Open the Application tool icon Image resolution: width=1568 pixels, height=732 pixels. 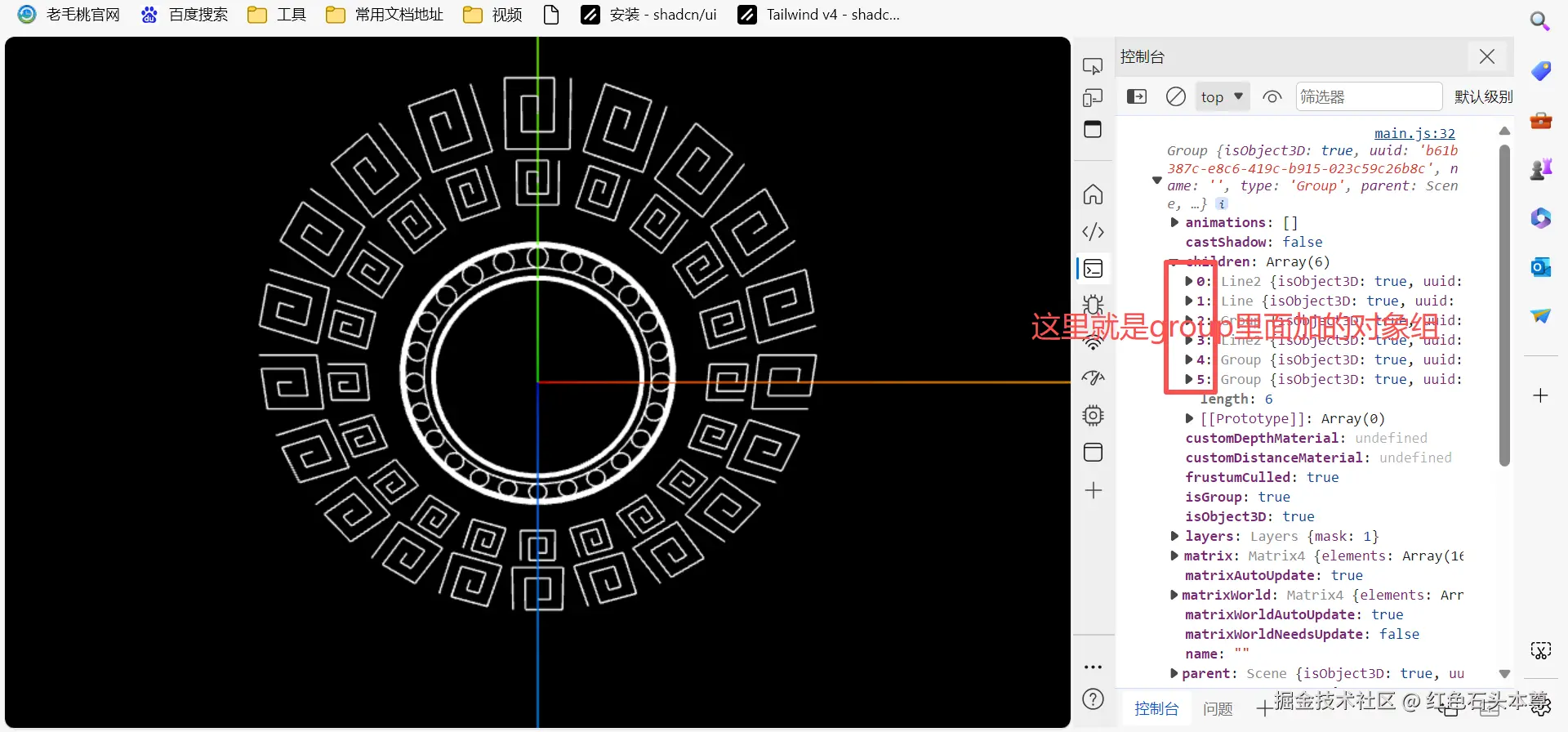coord(1093,453)
